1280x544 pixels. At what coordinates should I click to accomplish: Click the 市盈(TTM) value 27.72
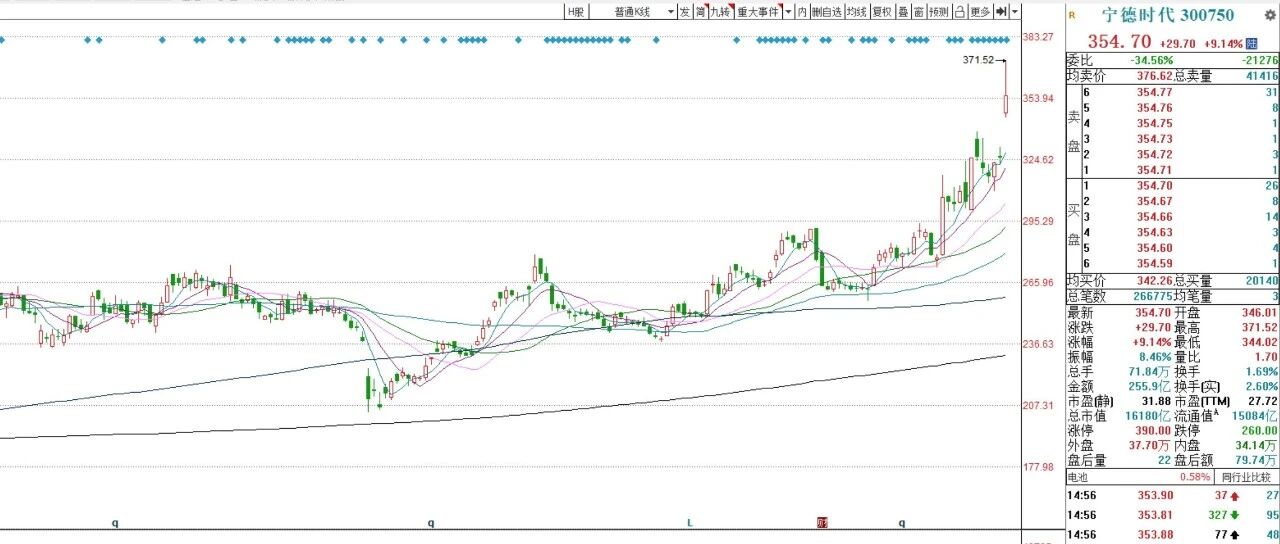pyautogui.click(x=1262, y=400)
